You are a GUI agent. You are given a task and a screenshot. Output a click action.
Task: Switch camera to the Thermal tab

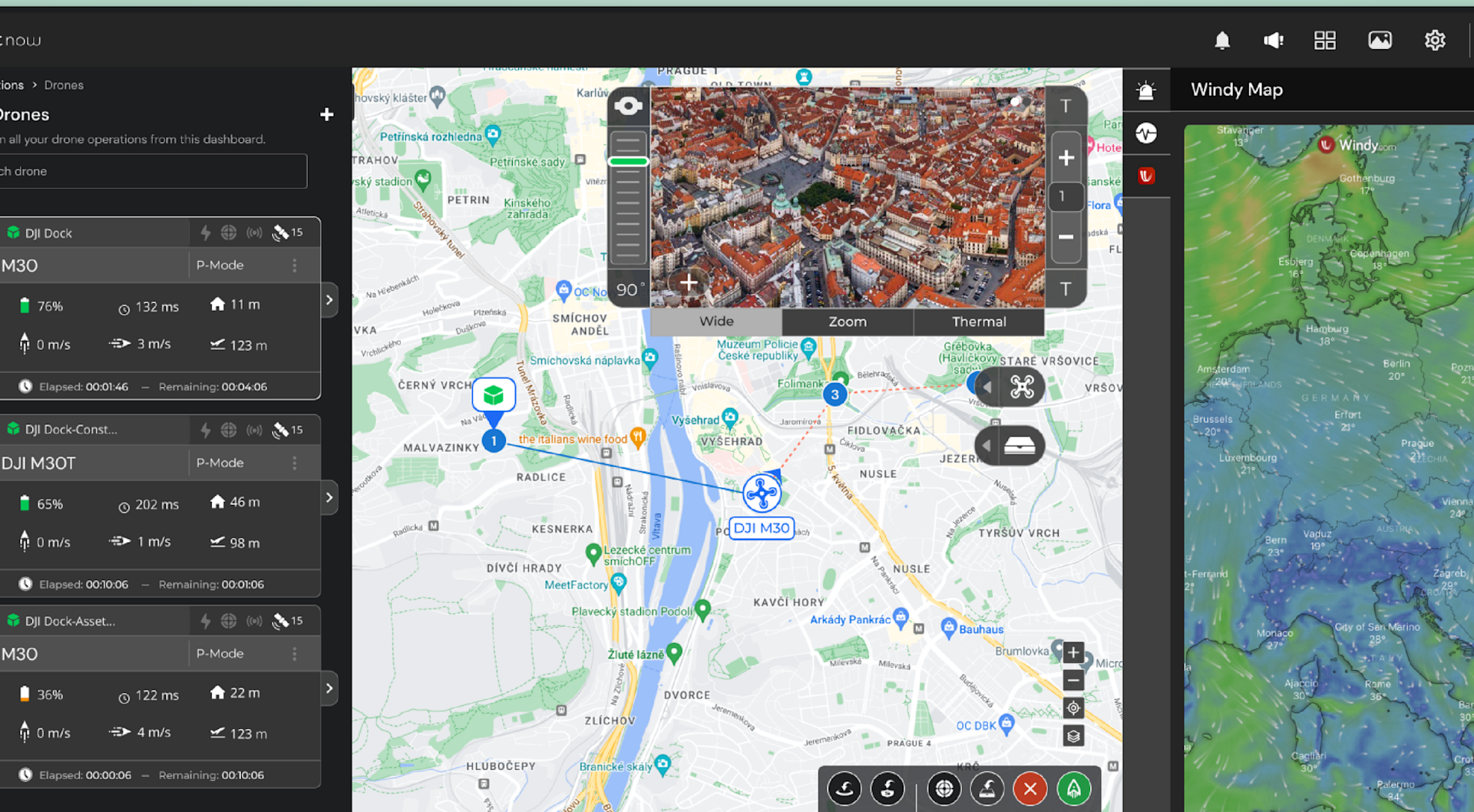[979, 322]
